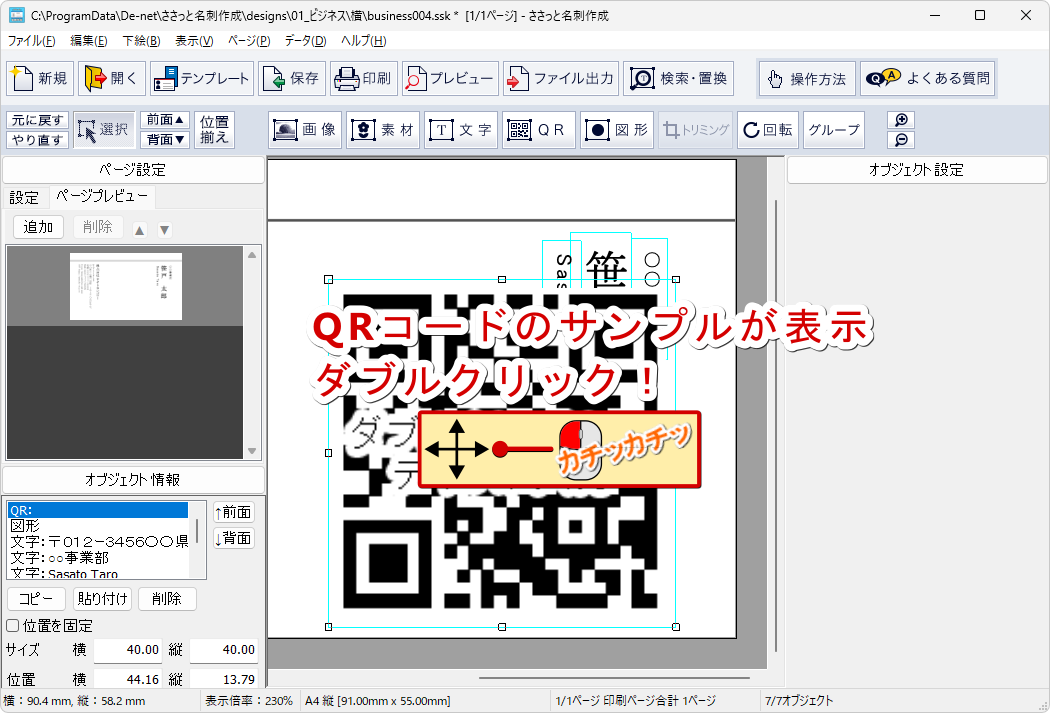Redo with やり直す
This screenshot has width=1050, height=713.
38,140
